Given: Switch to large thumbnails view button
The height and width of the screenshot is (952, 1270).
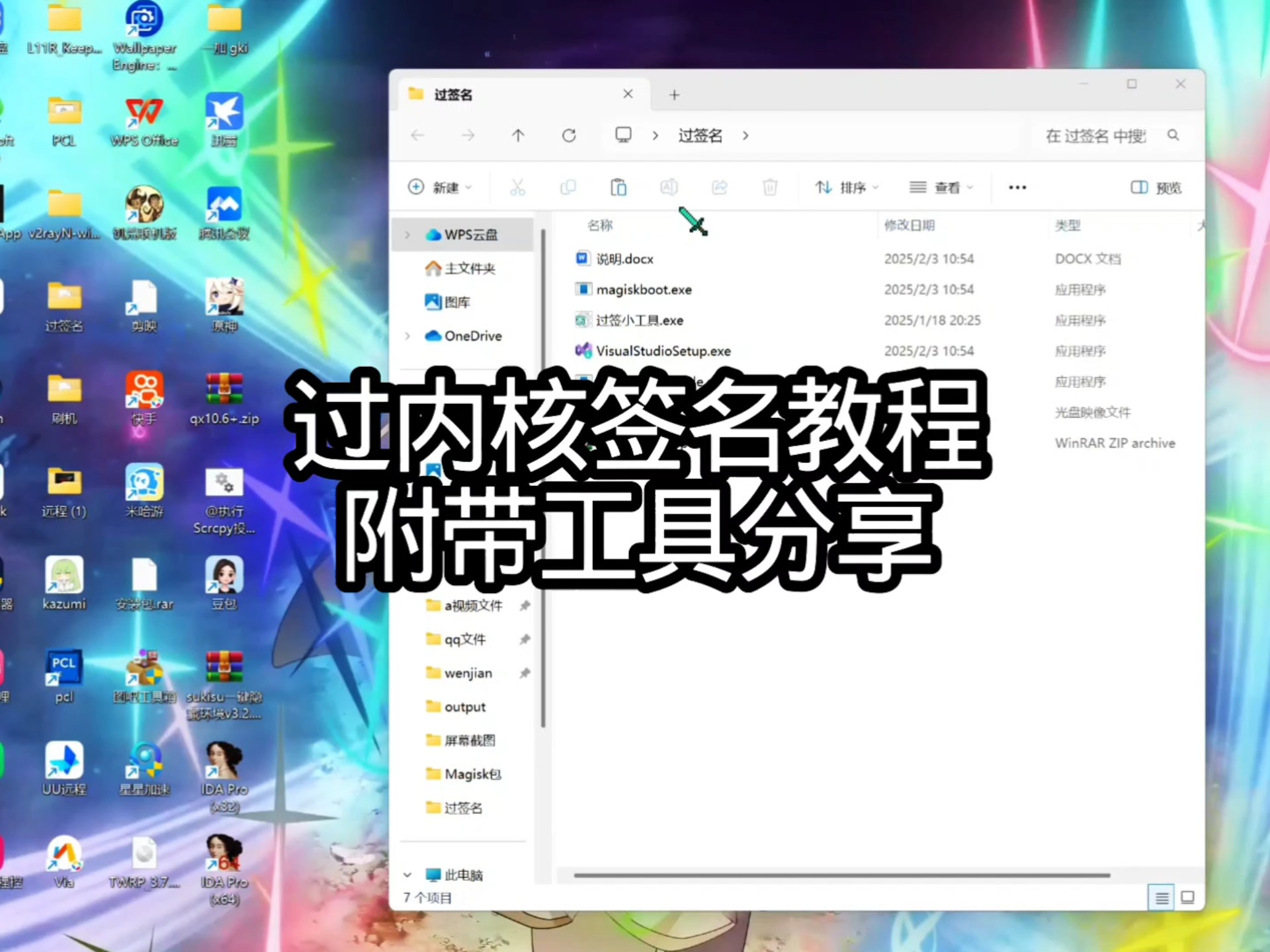Looking at the screenshot, I should point(1188,897).
